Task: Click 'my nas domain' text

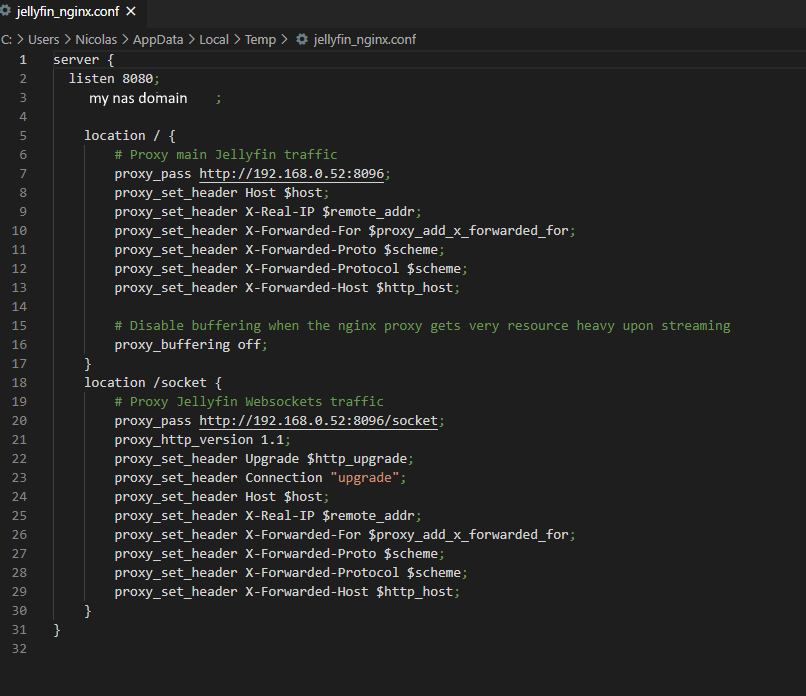Action: coord(138,98)
